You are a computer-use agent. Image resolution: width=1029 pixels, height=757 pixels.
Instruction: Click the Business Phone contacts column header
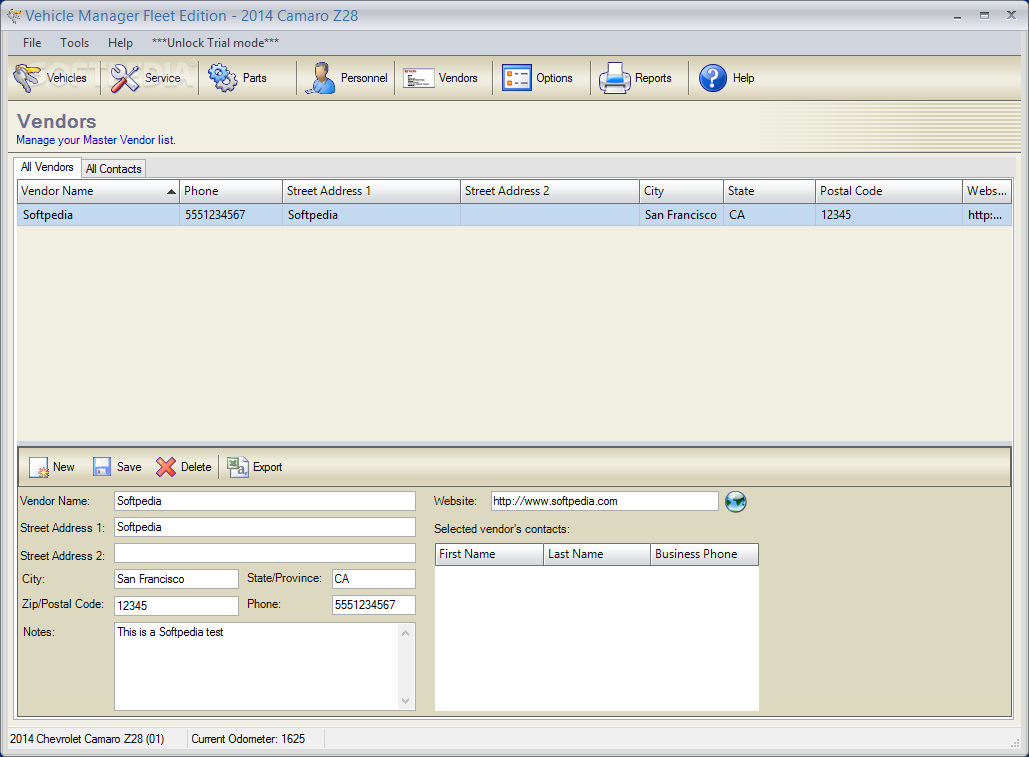click(x=704, y=554)
